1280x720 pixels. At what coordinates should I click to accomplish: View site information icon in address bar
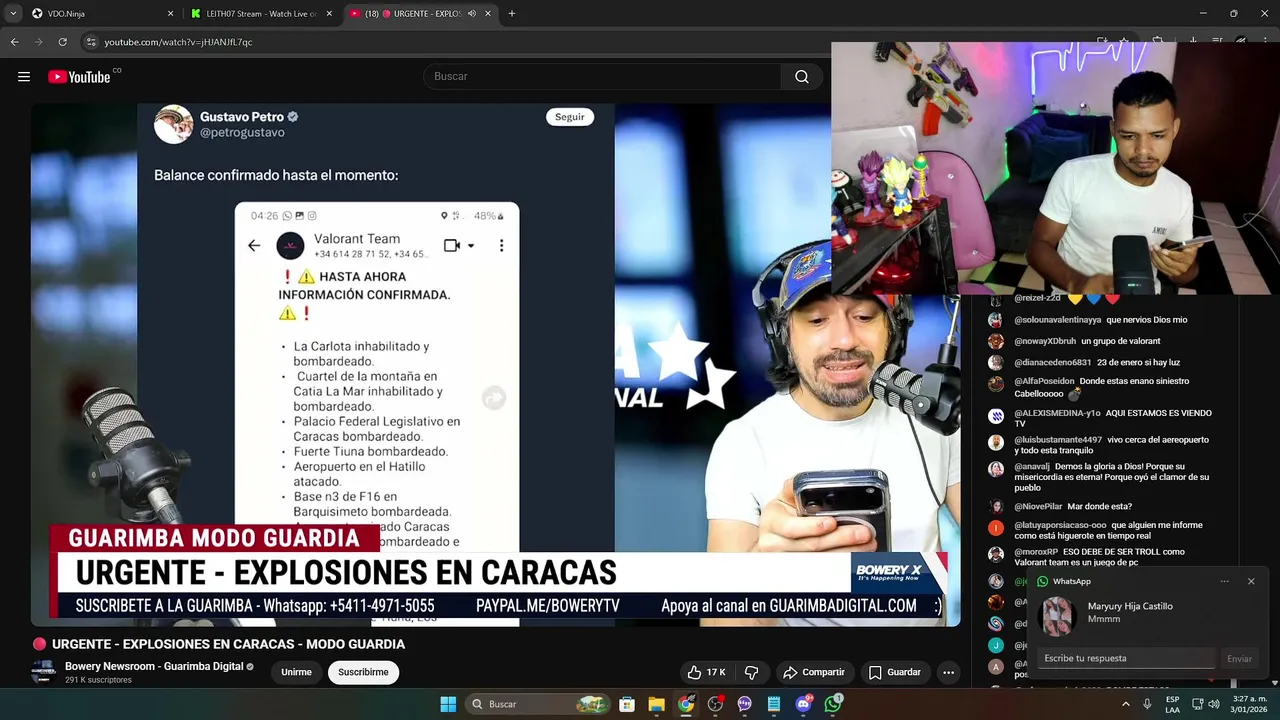click(91, 42)
